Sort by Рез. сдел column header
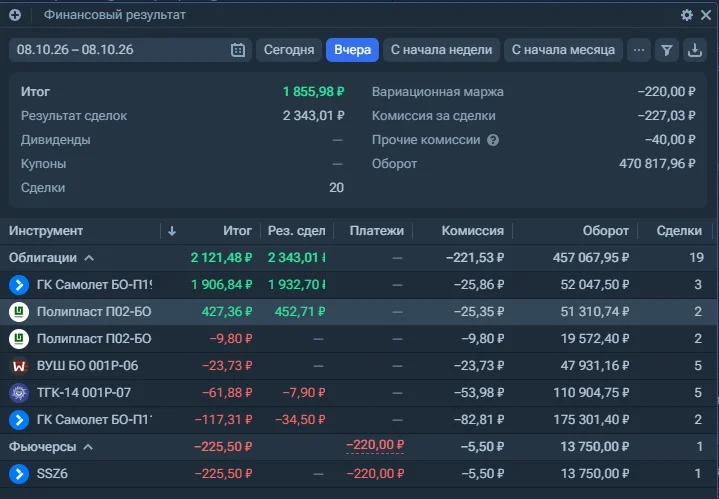 296,231
